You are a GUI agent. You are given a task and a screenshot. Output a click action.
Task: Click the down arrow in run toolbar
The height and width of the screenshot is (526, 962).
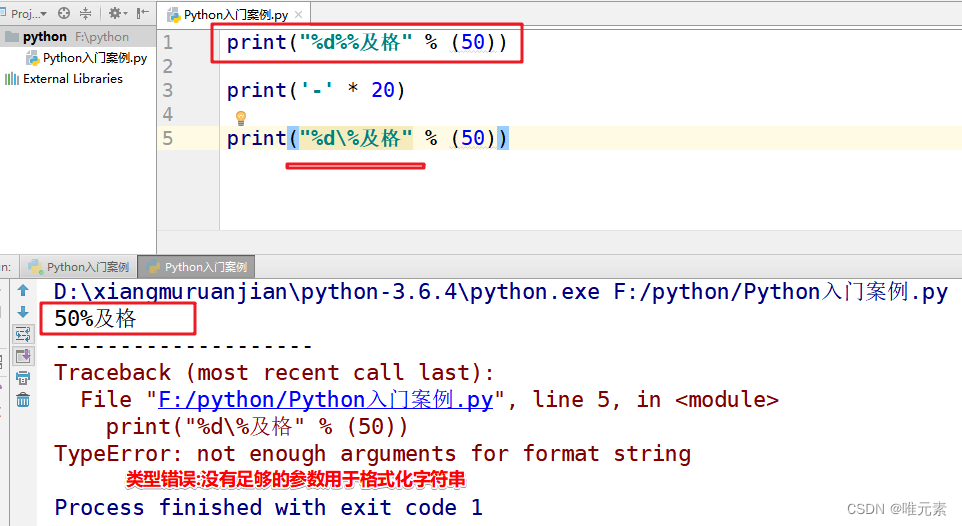pos(23,312)
